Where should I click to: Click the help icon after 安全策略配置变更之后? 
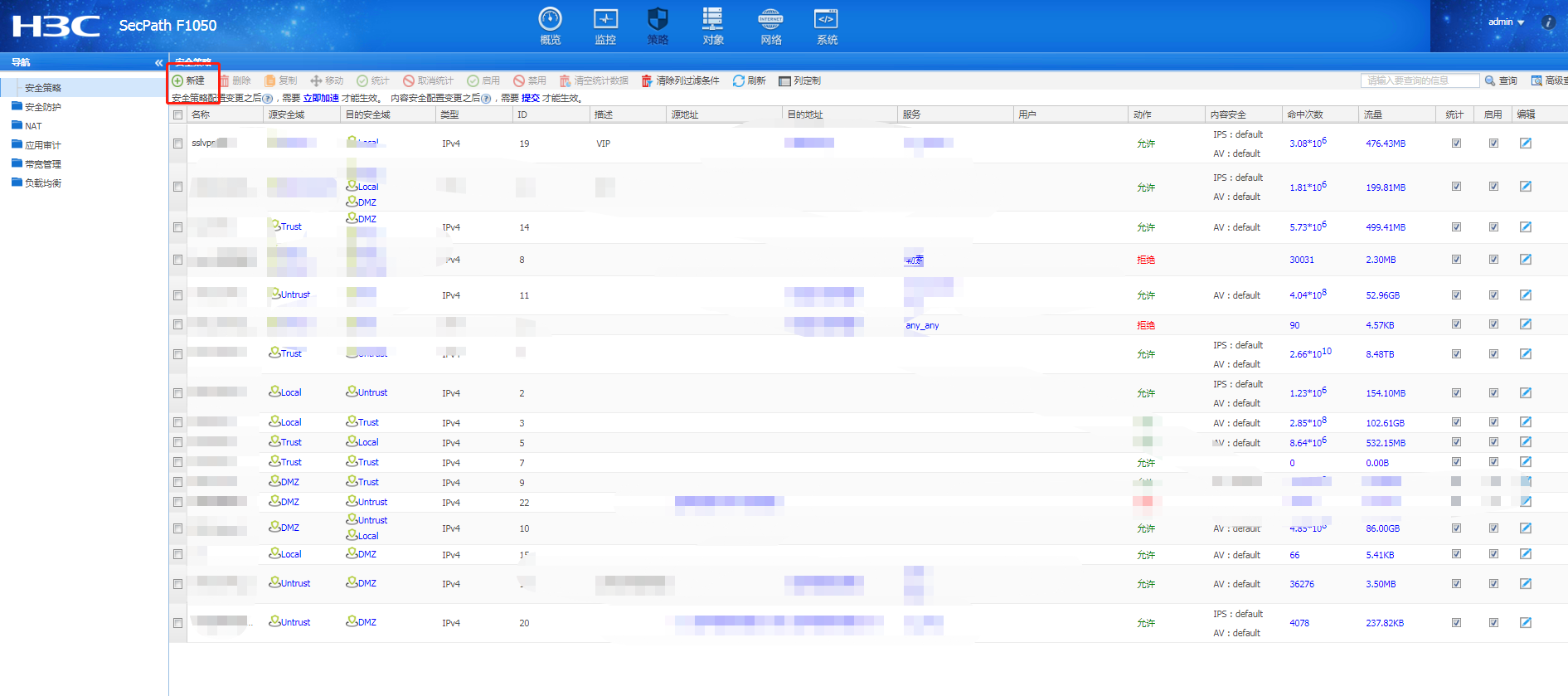[x=267, y=98]
